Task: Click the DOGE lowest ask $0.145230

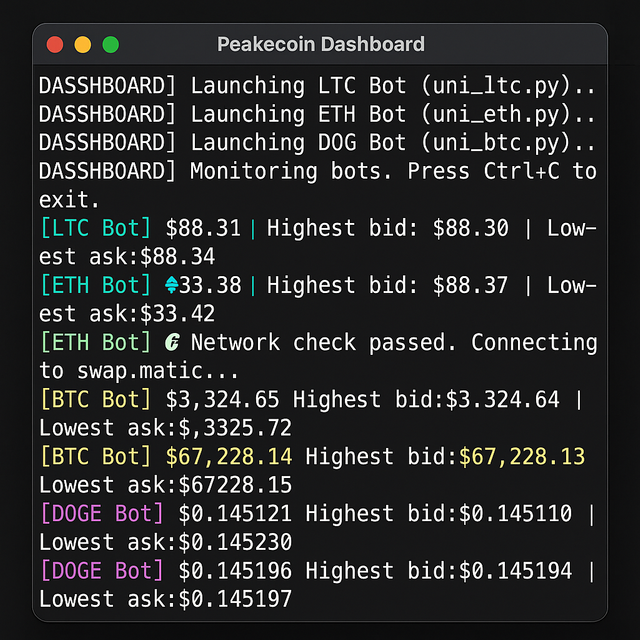Action: pos(235,542)
